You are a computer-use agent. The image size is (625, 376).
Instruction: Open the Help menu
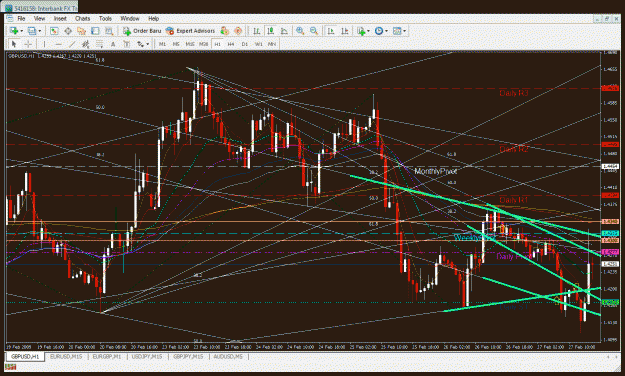pyautogui.click(x=153, y=18)
